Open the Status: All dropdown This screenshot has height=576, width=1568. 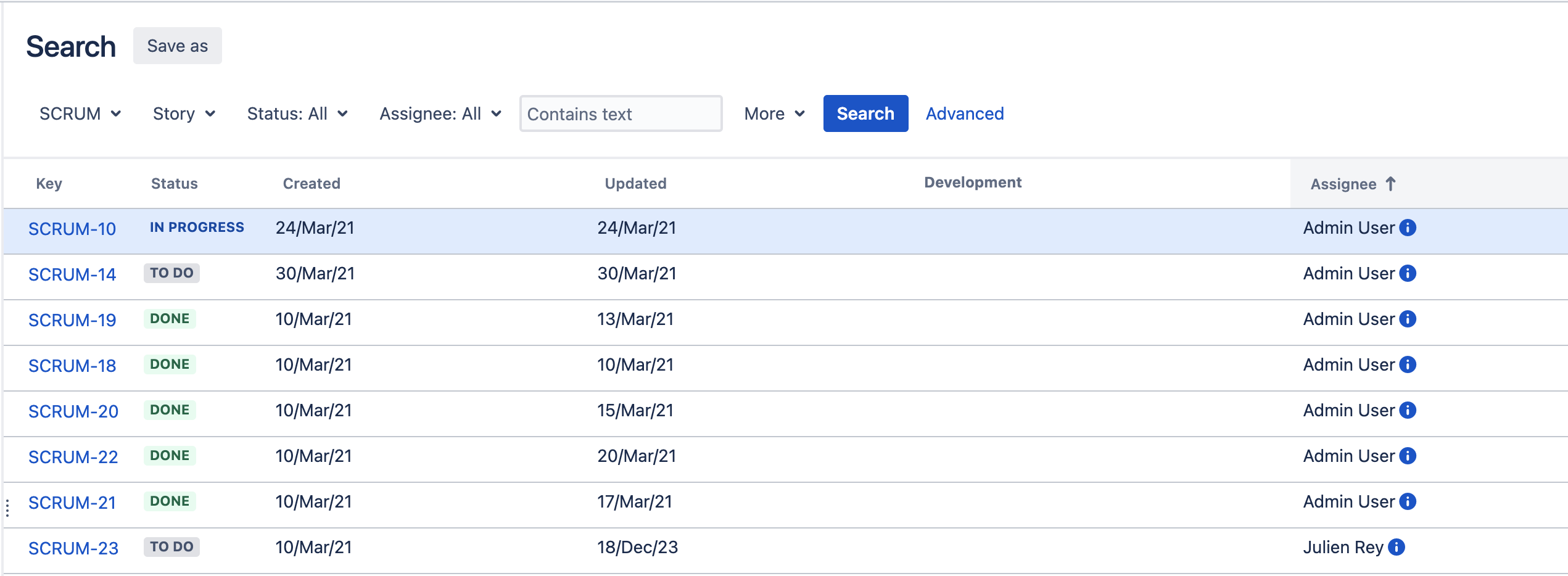[297, 114]
